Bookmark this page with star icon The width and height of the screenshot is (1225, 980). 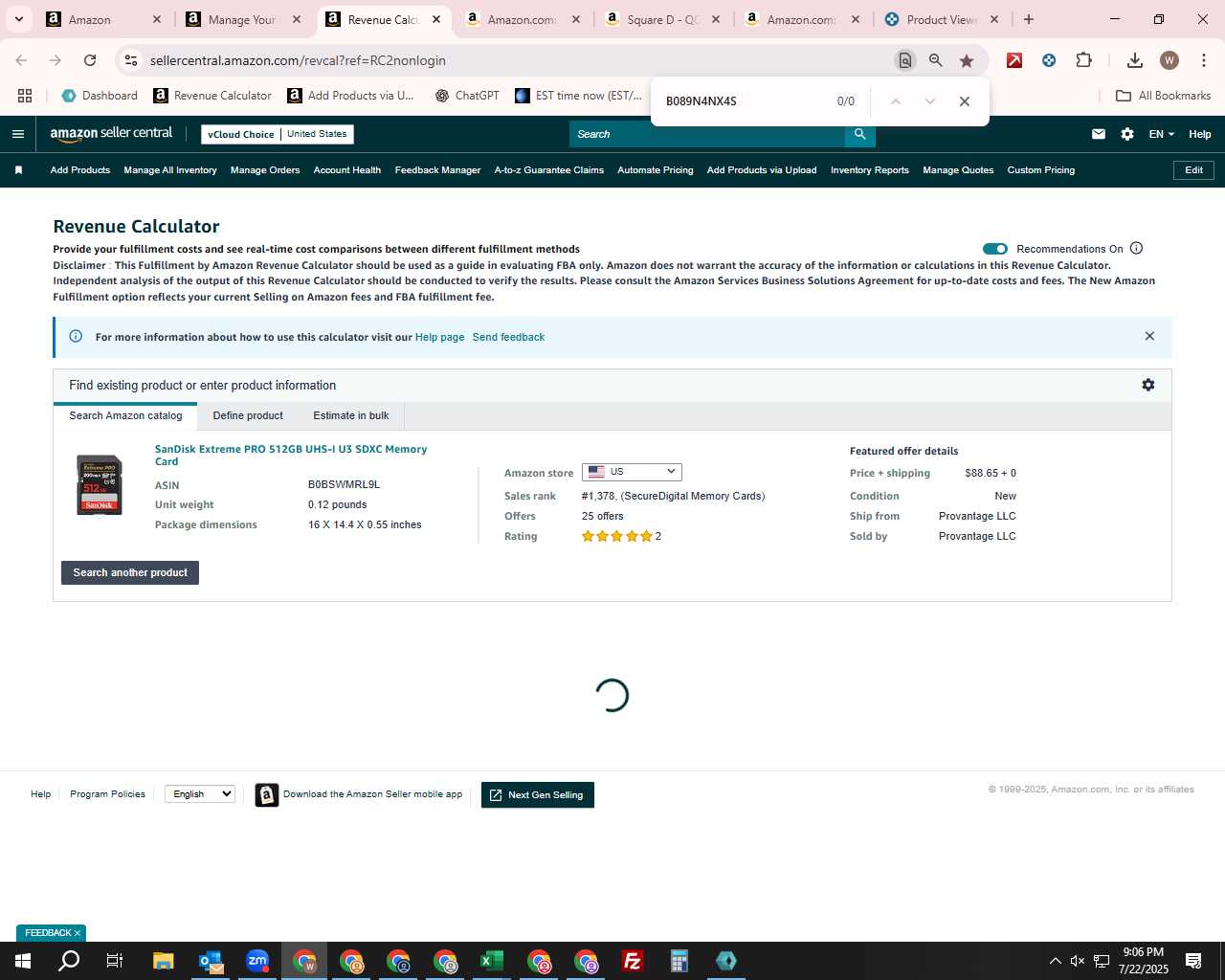(x=967, y=60)
